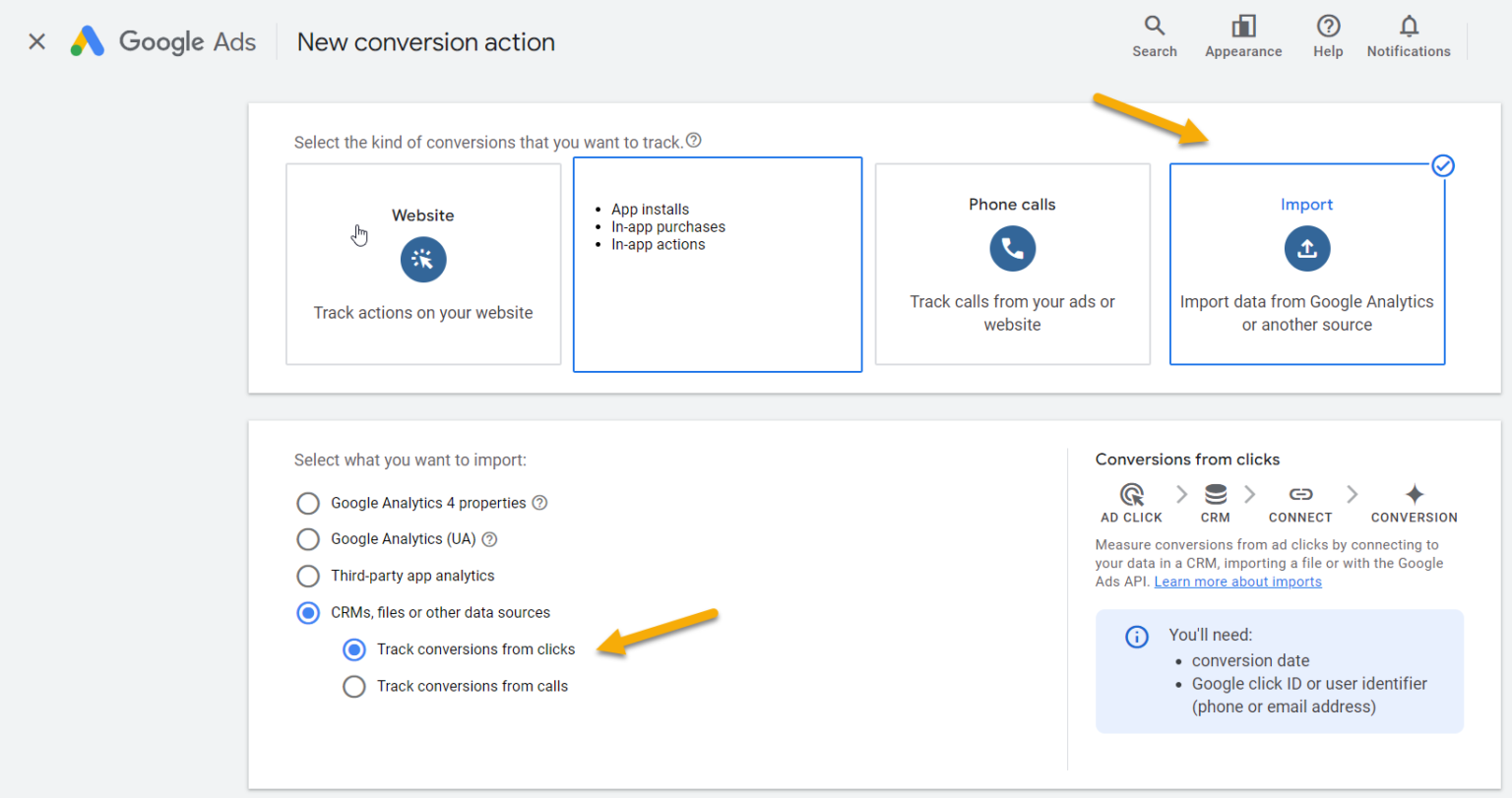
Task: Click the In-app actions bullet
Action: coord(658,245)
